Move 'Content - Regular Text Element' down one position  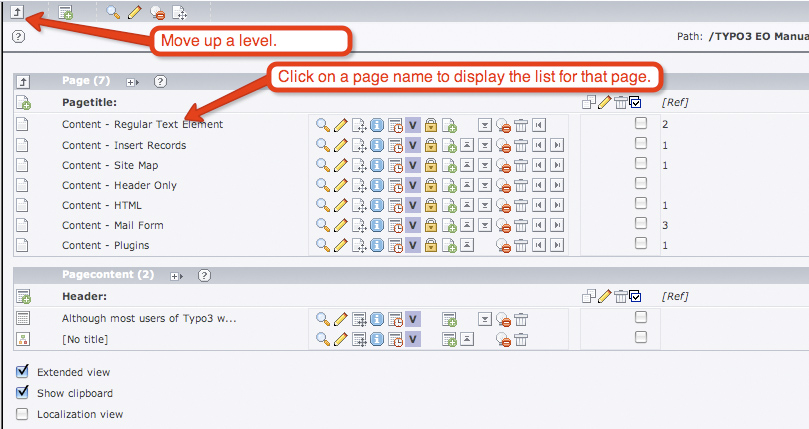coord(484,125)
